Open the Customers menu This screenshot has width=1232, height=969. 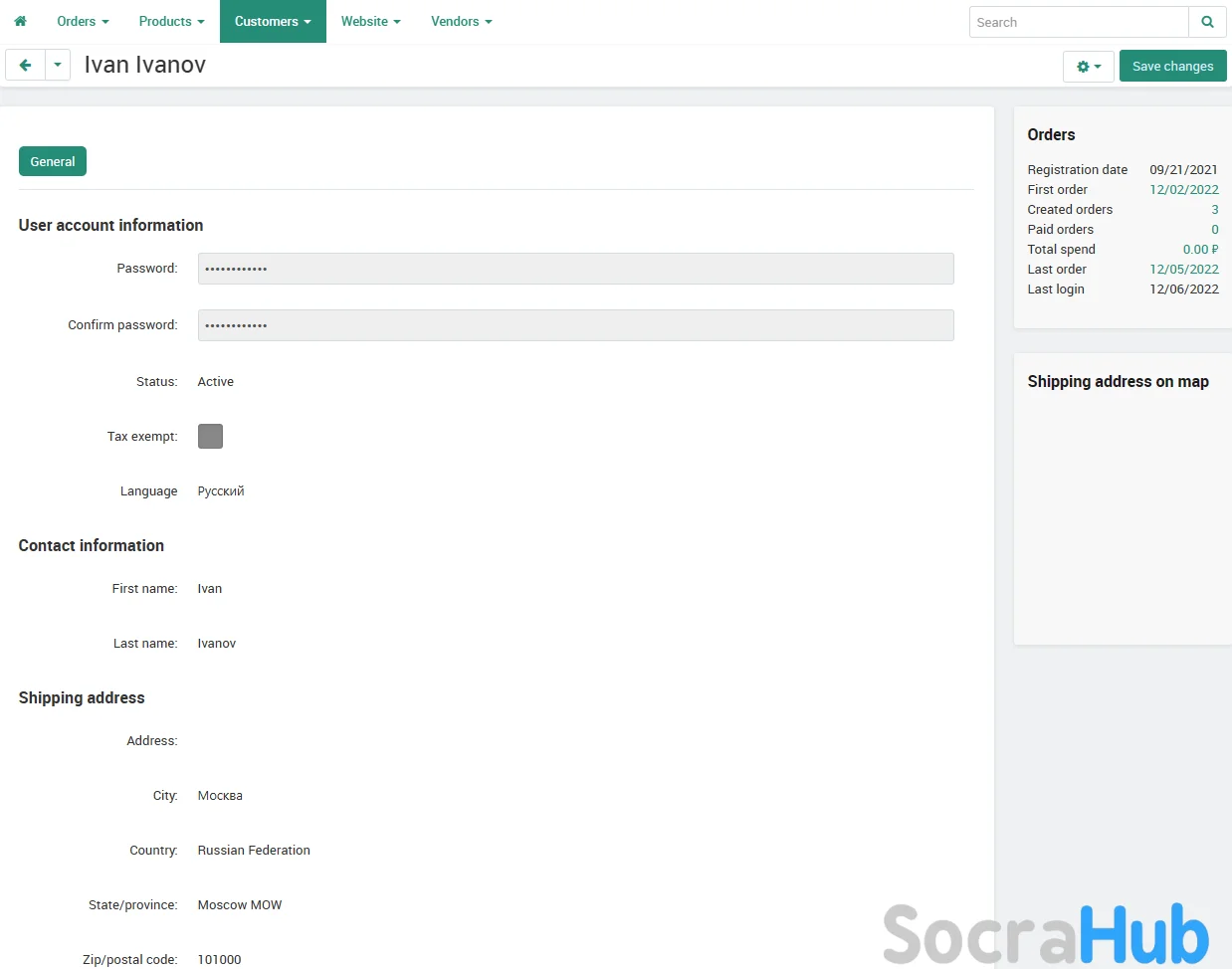(273, 21)
